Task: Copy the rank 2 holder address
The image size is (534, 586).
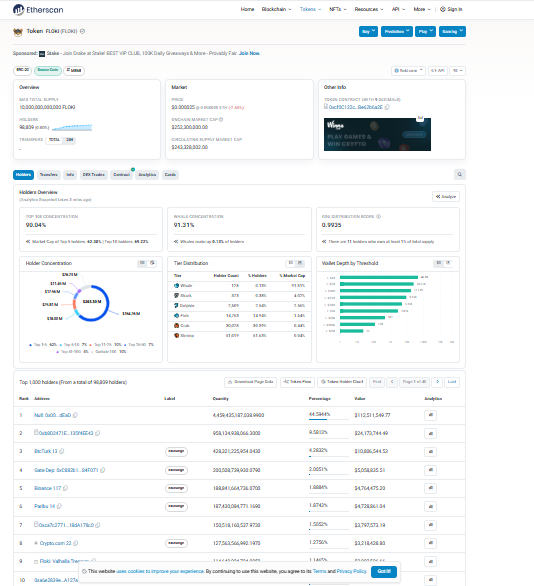Action: coord(98,433)
